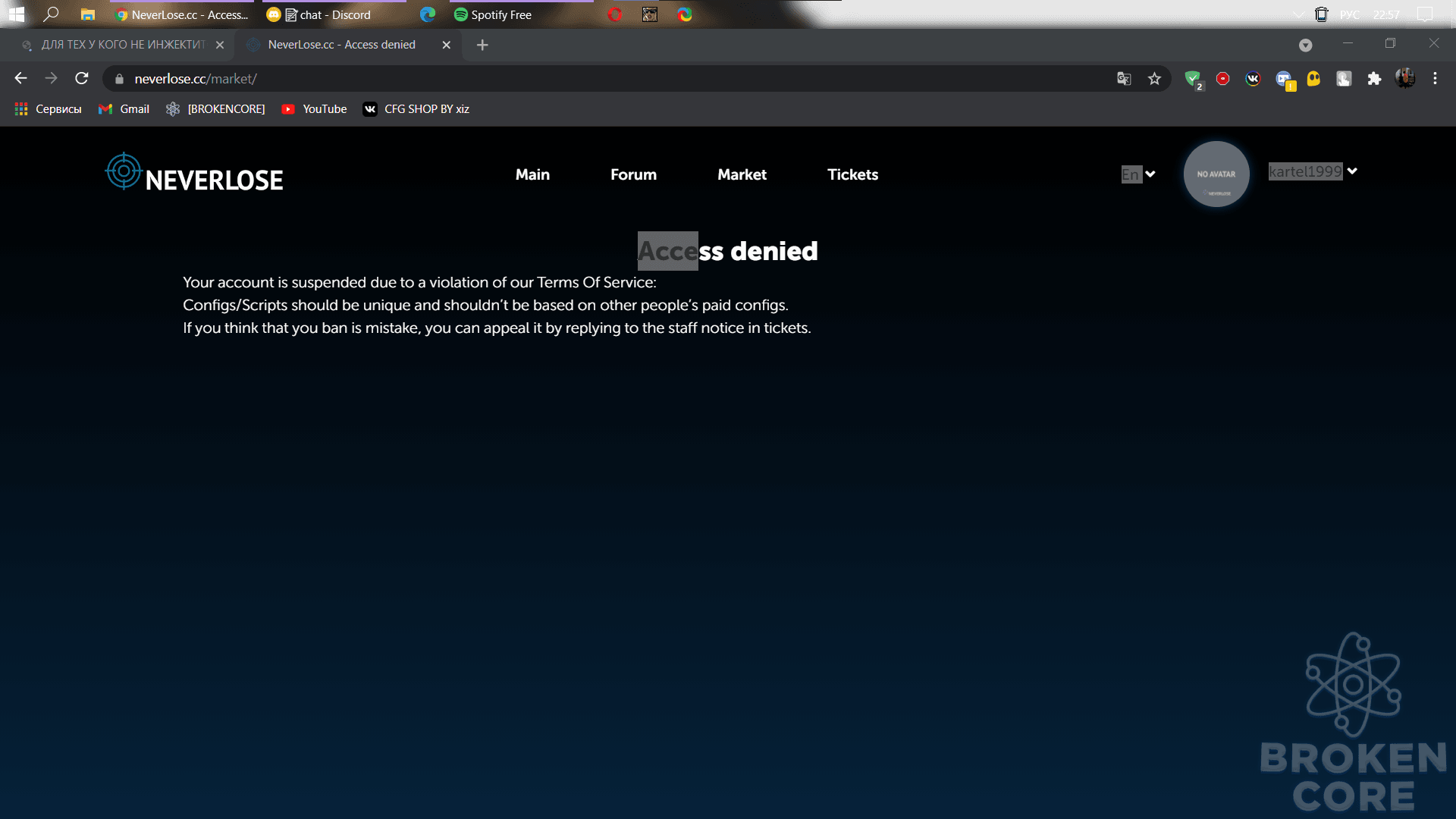
Task: Open the CFG SHOP BY xiz bookmark
Action: (416, 109)
